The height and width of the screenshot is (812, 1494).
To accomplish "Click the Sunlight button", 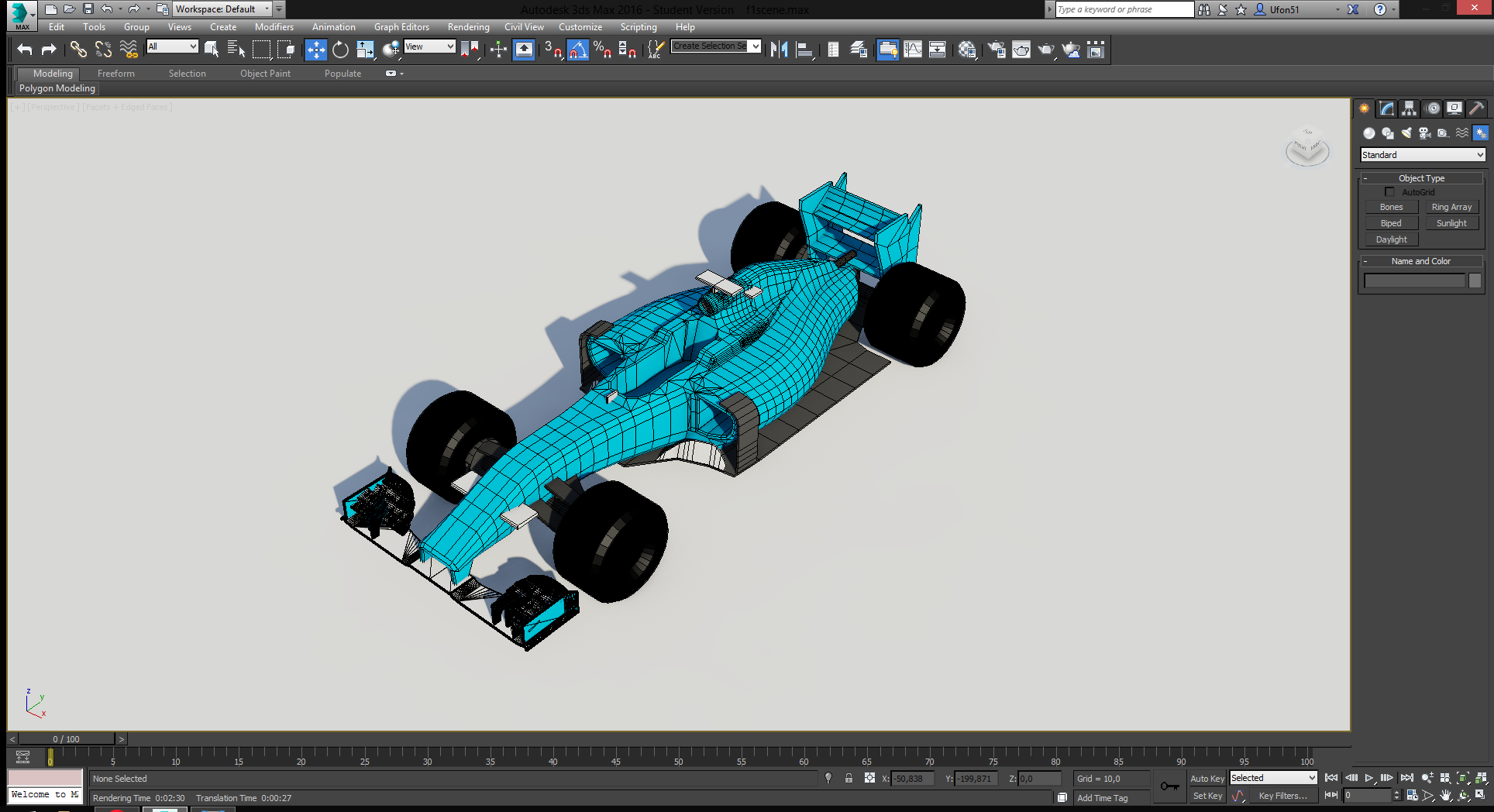I will pos(1451,223).
